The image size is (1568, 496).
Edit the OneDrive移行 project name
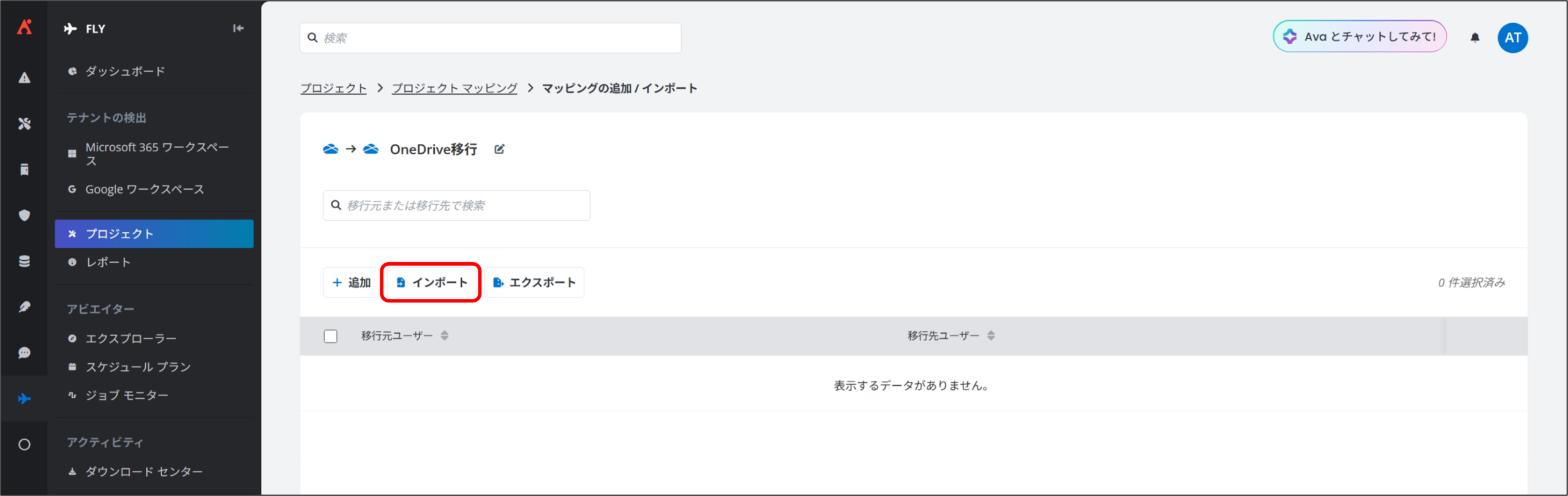coord(499,149)
